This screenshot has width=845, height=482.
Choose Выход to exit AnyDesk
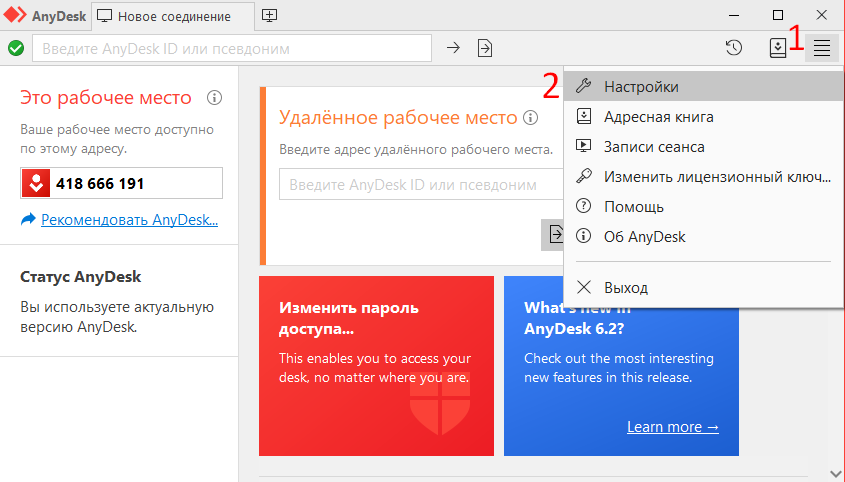pos(626,288)
